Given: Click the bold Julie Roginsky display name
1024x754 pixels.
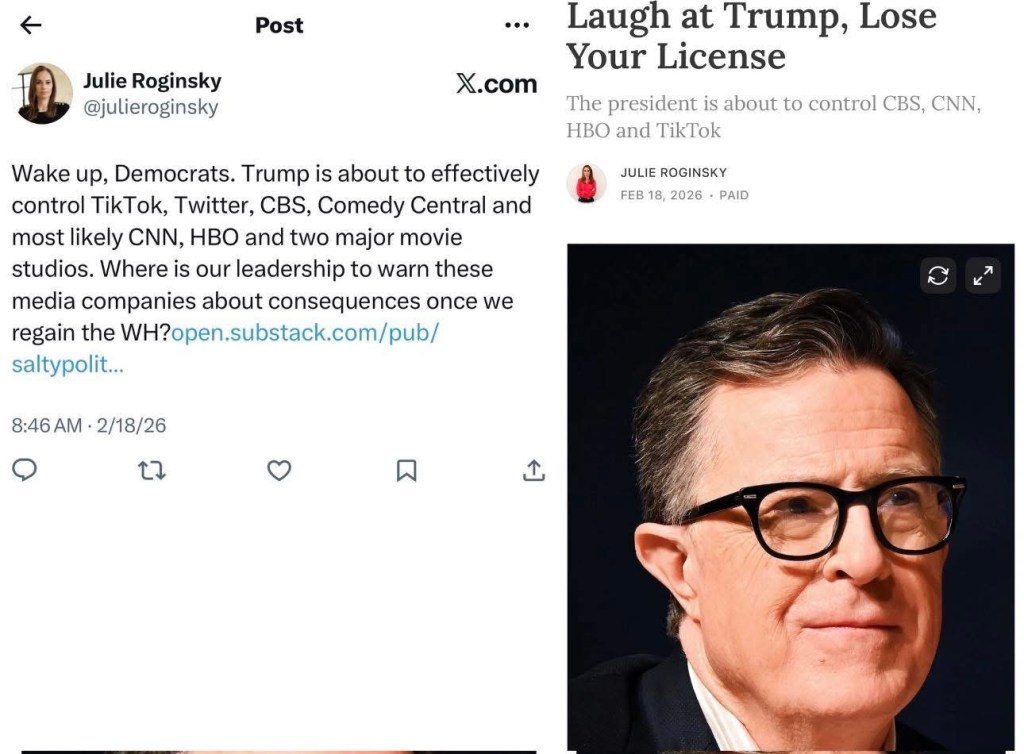Looking at the screenshot, I should pyautogui.click(x=152, y=81).
